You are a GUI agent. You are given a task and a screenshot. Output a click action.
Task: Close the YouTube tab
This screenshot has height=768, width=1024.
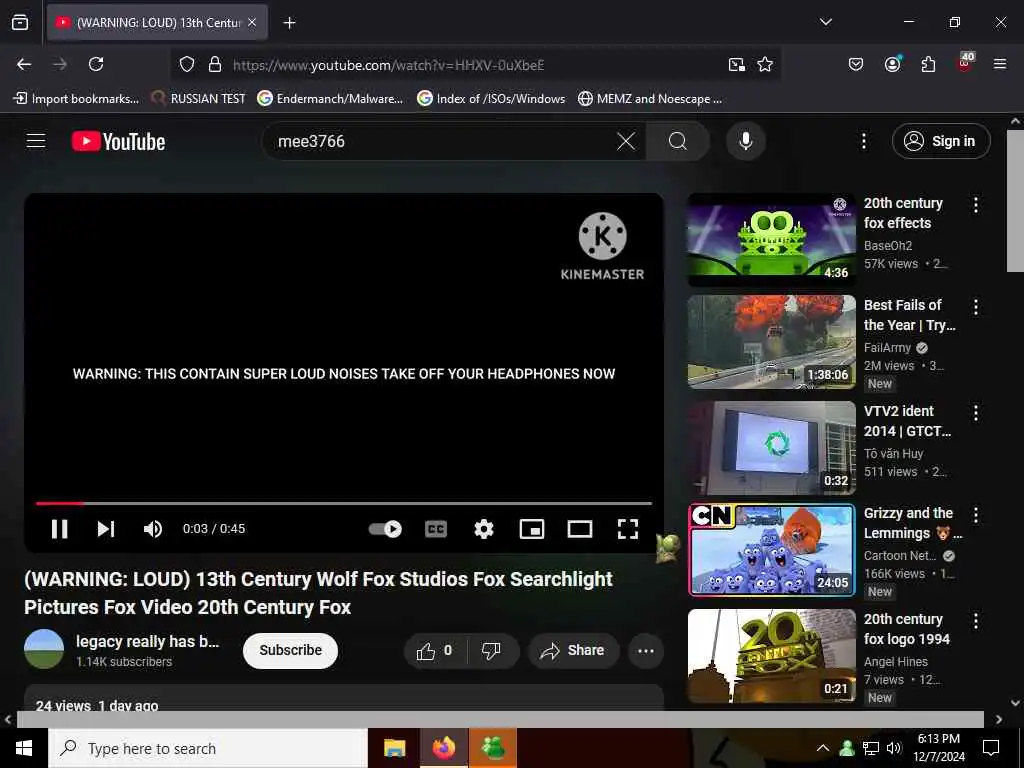coord(252,22)
